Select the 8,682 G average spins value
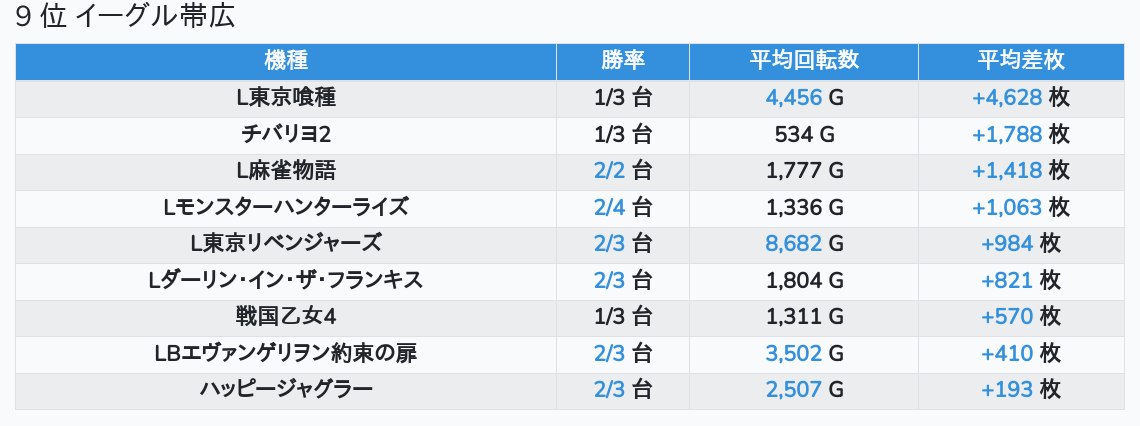The image size is (1140, 426). click(x=804, y=244)
